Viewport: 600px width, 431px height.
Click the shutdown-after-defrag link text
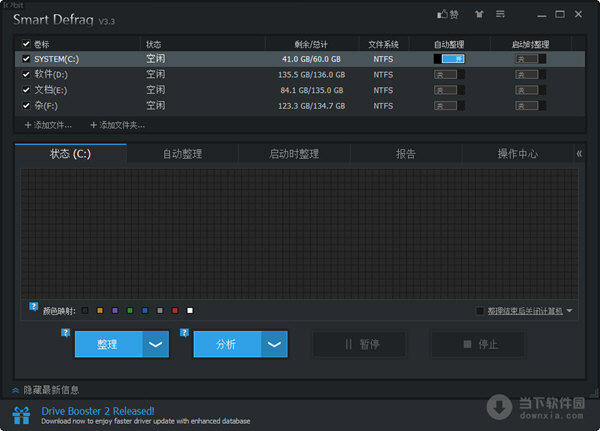[x=525, y=311]
